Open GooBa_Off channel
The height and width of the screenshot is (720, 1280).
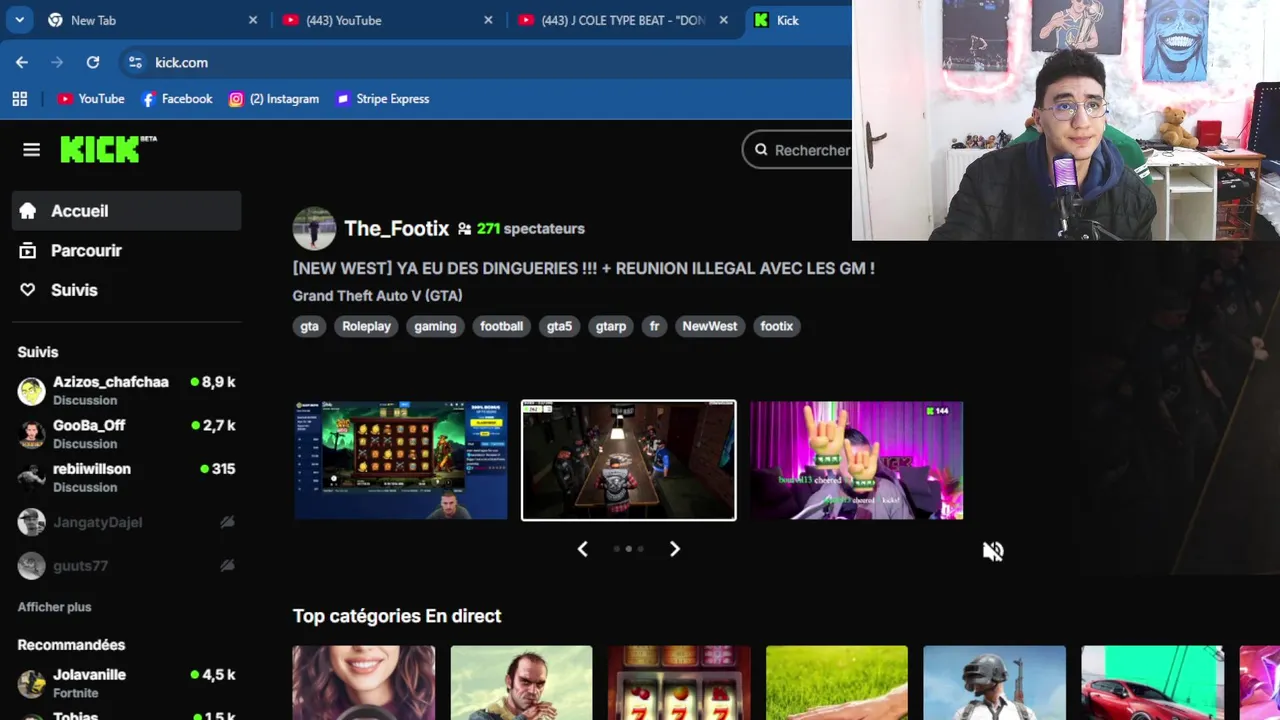pyautogui.click(x=126, y=434)
